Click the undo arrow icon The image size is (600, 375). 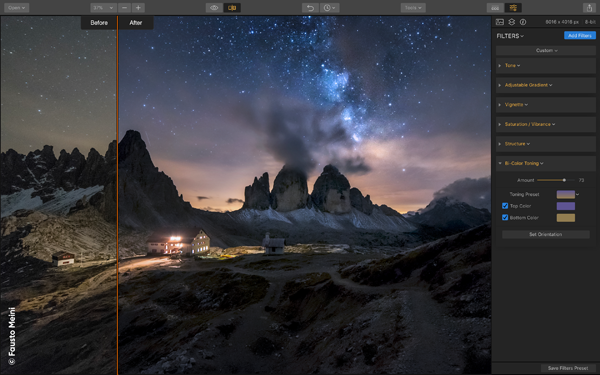[x=310, y=8]
